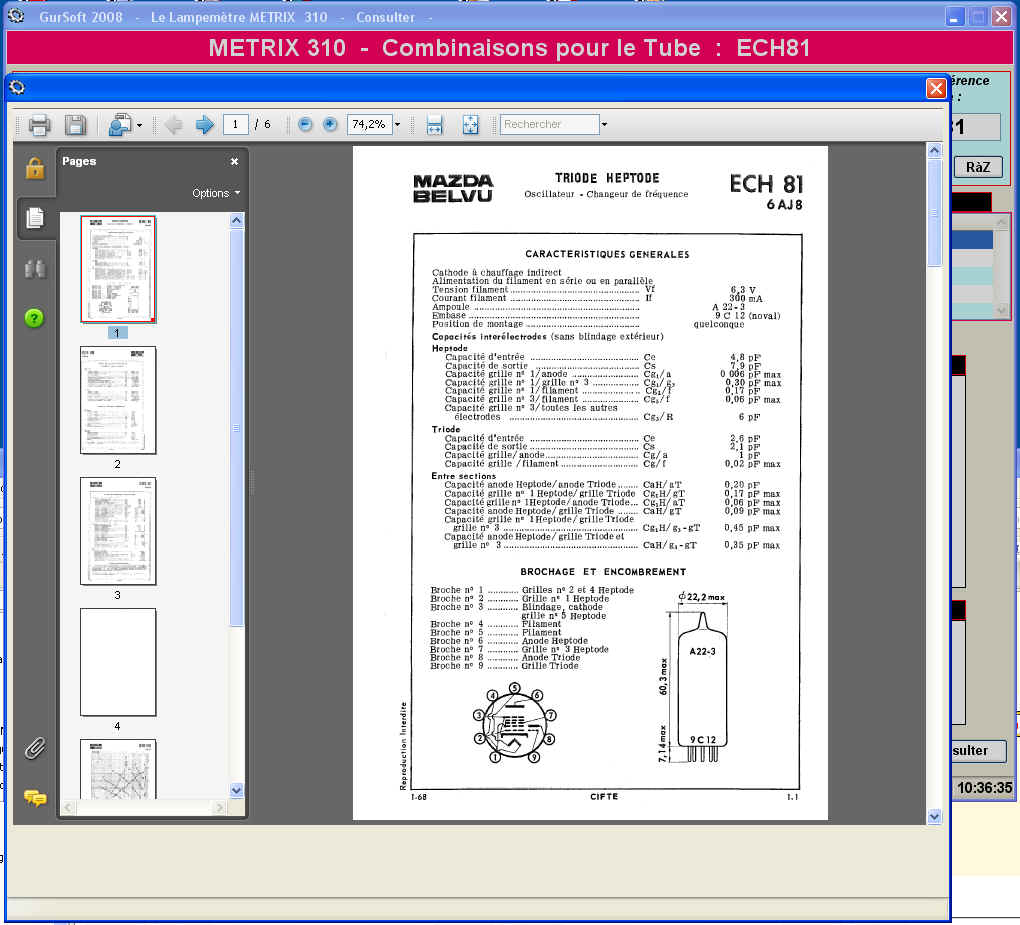The width and height of the screenshot is (1020, 925).
Task: Zoom out with the minus circle icon
Action: (305, 124)
